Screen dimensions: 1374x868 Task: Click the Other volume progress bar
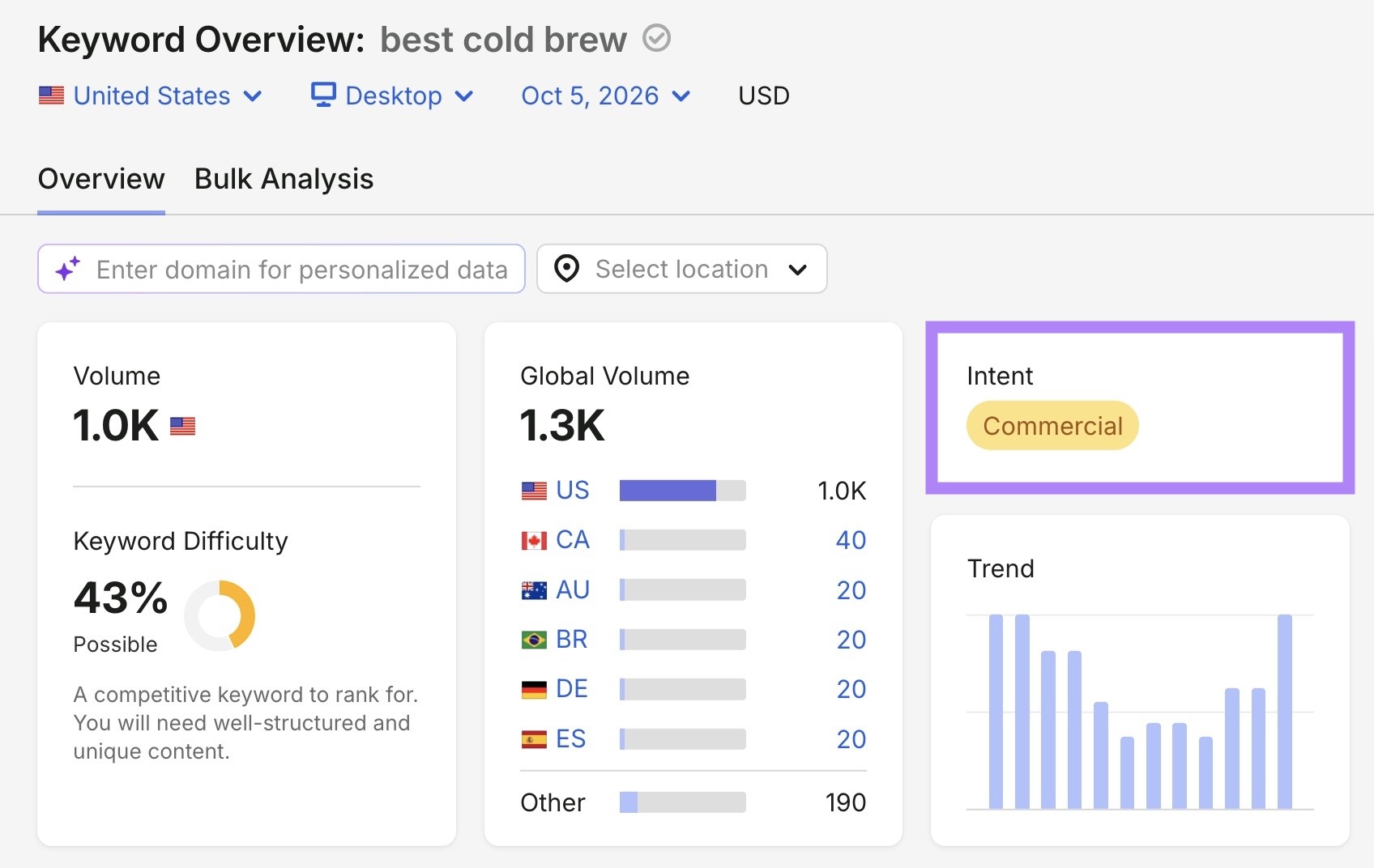(682, 802)
